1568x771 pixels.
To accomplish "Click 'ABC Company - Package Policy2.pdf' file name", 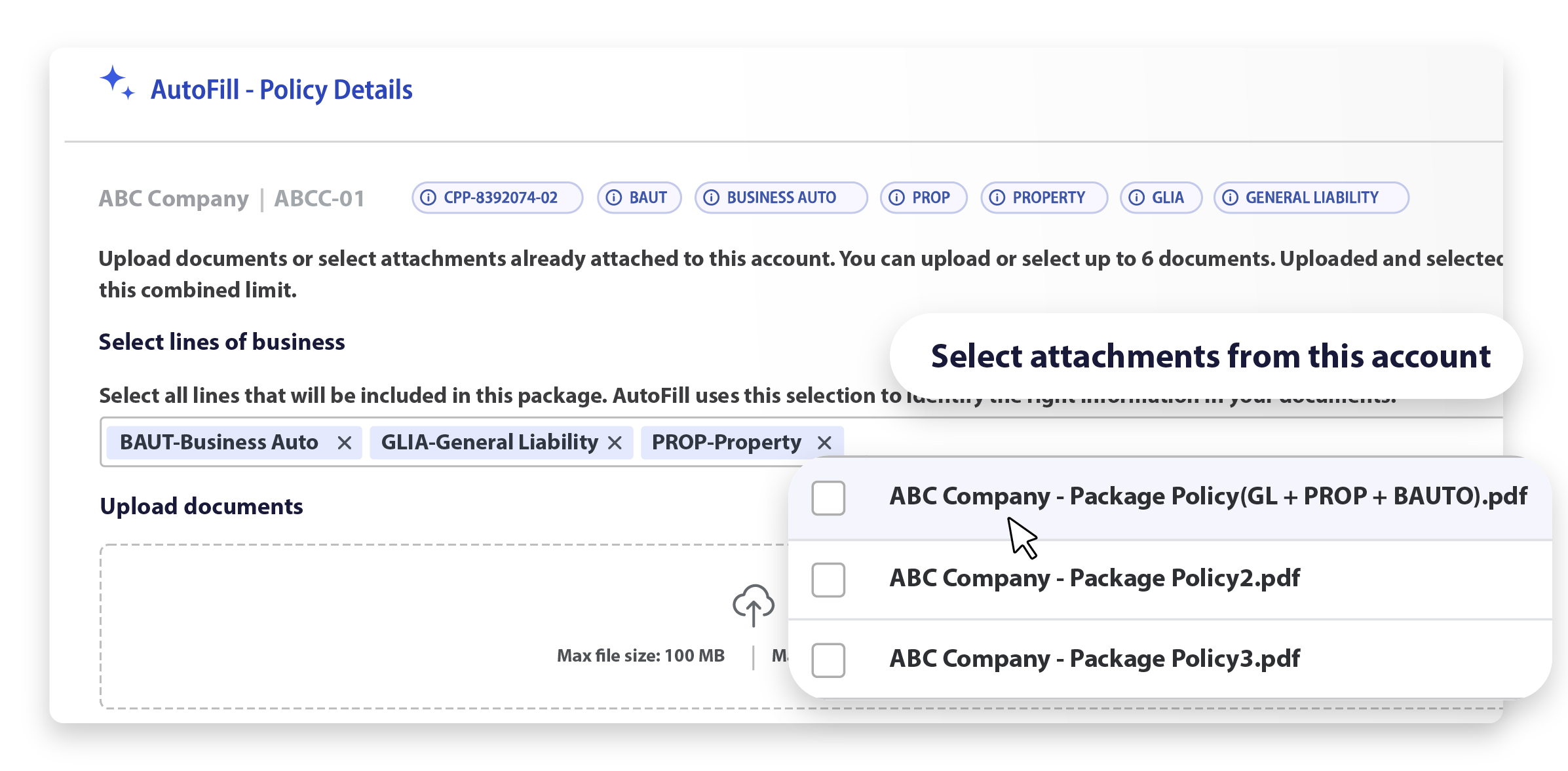I will [x=1094, y=578].
